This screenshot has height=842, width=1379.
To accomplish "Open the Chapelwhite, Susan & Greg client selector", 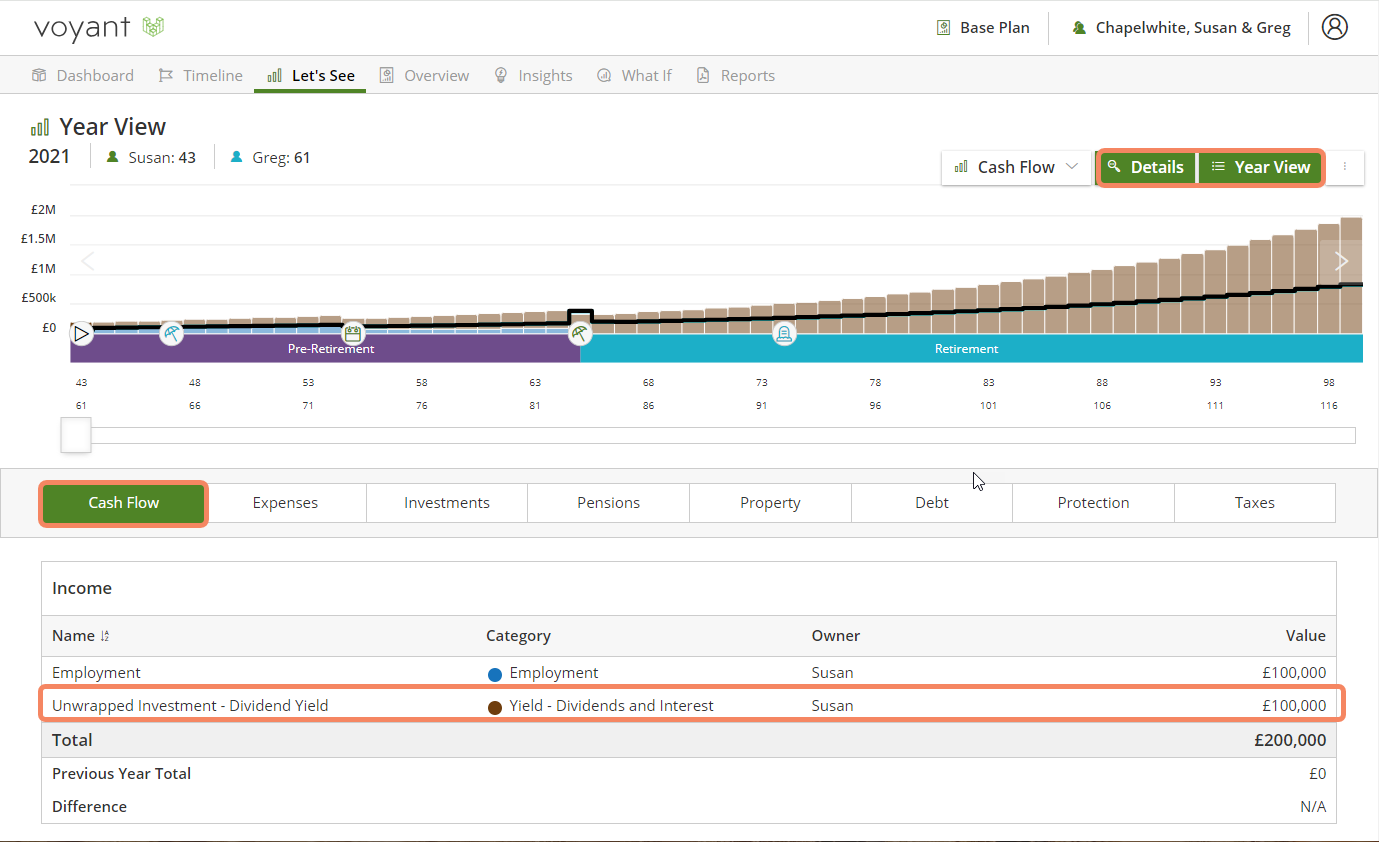I will [1181, 28].
